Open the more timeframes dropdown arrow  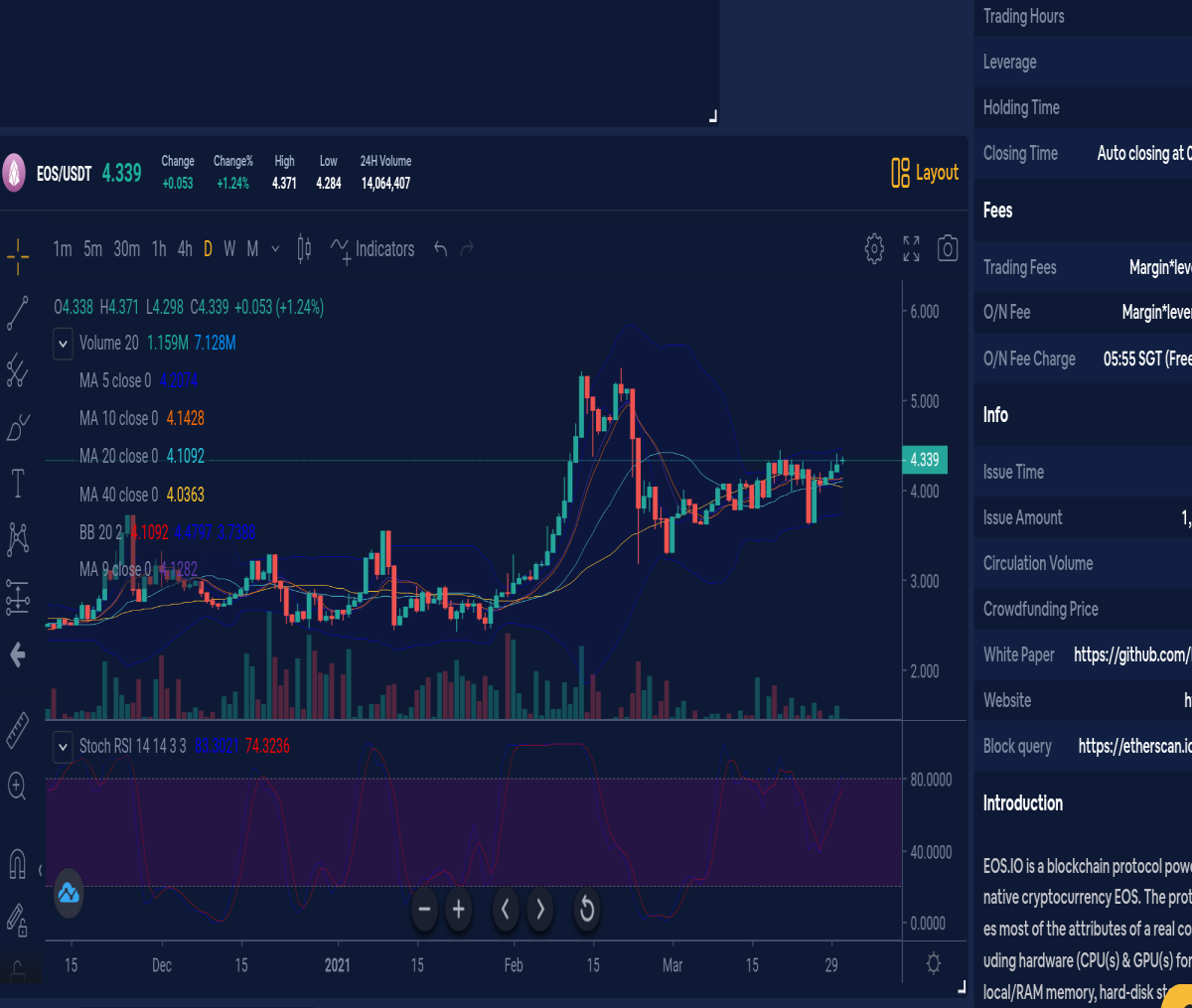(x=275, y=249)
